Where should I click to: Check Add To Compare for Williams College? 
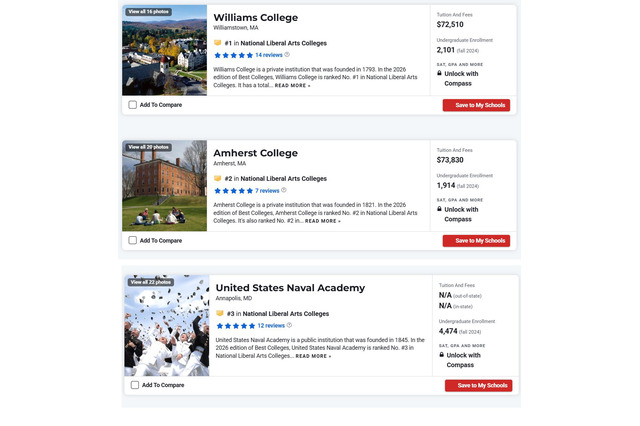(133, 105)
